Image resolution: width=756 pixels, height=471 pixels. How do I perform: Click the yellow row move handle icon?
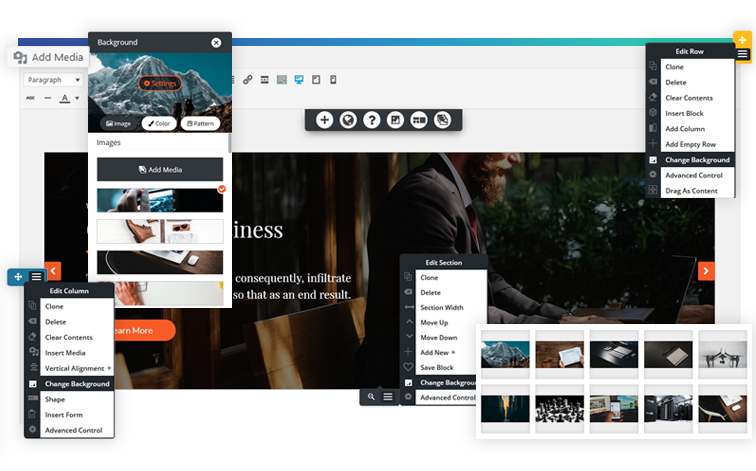tap(742, 40)
